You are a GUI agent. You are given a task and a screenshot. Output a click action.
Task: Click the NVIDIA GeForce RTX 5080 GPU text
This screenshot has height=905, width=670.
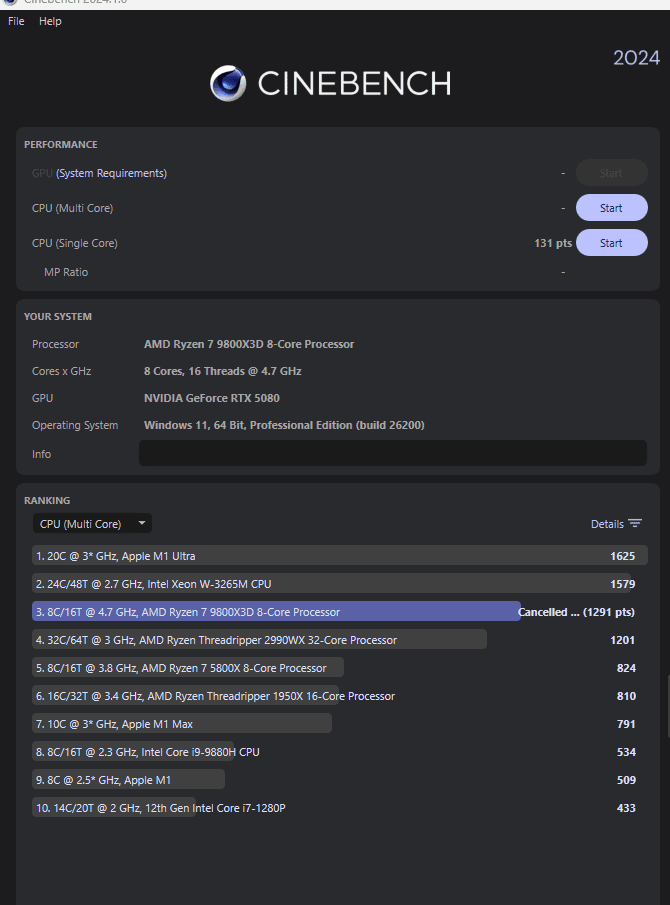click(212, 398)
